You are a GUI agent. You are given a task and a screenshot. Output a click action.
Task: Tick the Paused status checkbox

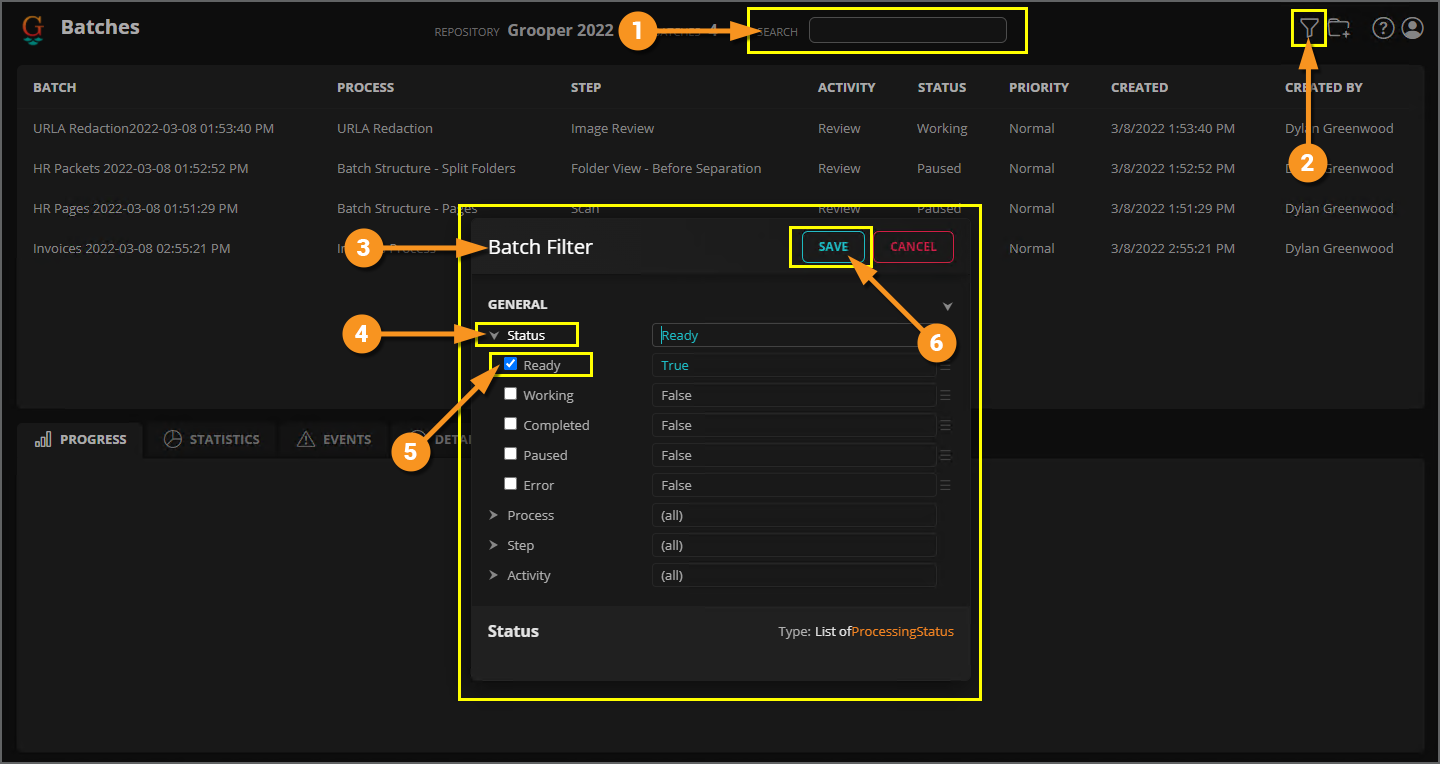point(510,454)
